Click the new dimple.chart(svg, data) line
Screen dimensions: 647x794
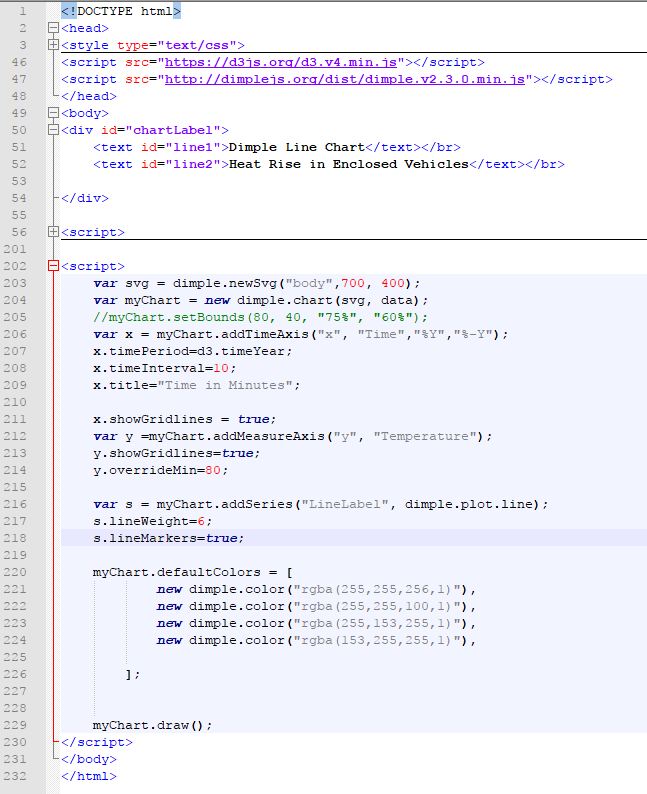261,300
